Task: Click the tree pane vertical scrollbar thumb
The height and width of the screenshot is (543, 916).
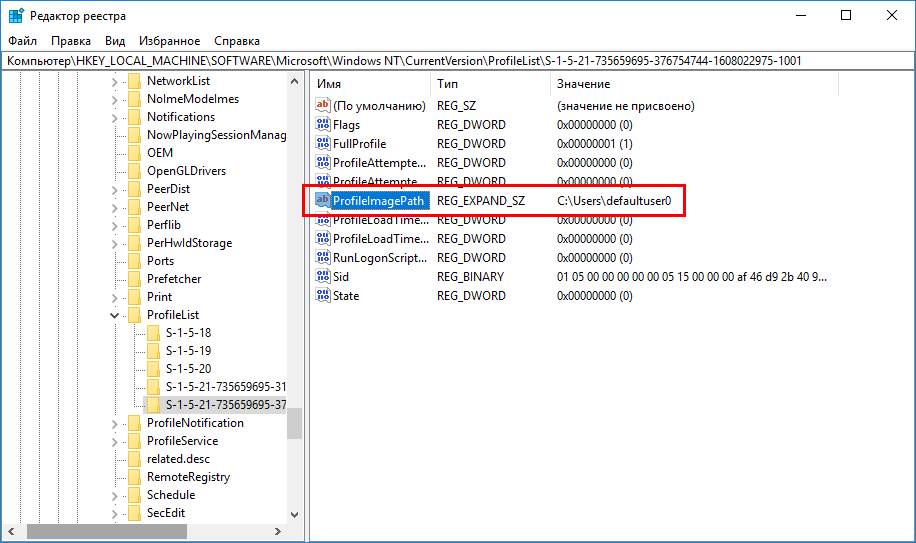Action: coord(294,424)
